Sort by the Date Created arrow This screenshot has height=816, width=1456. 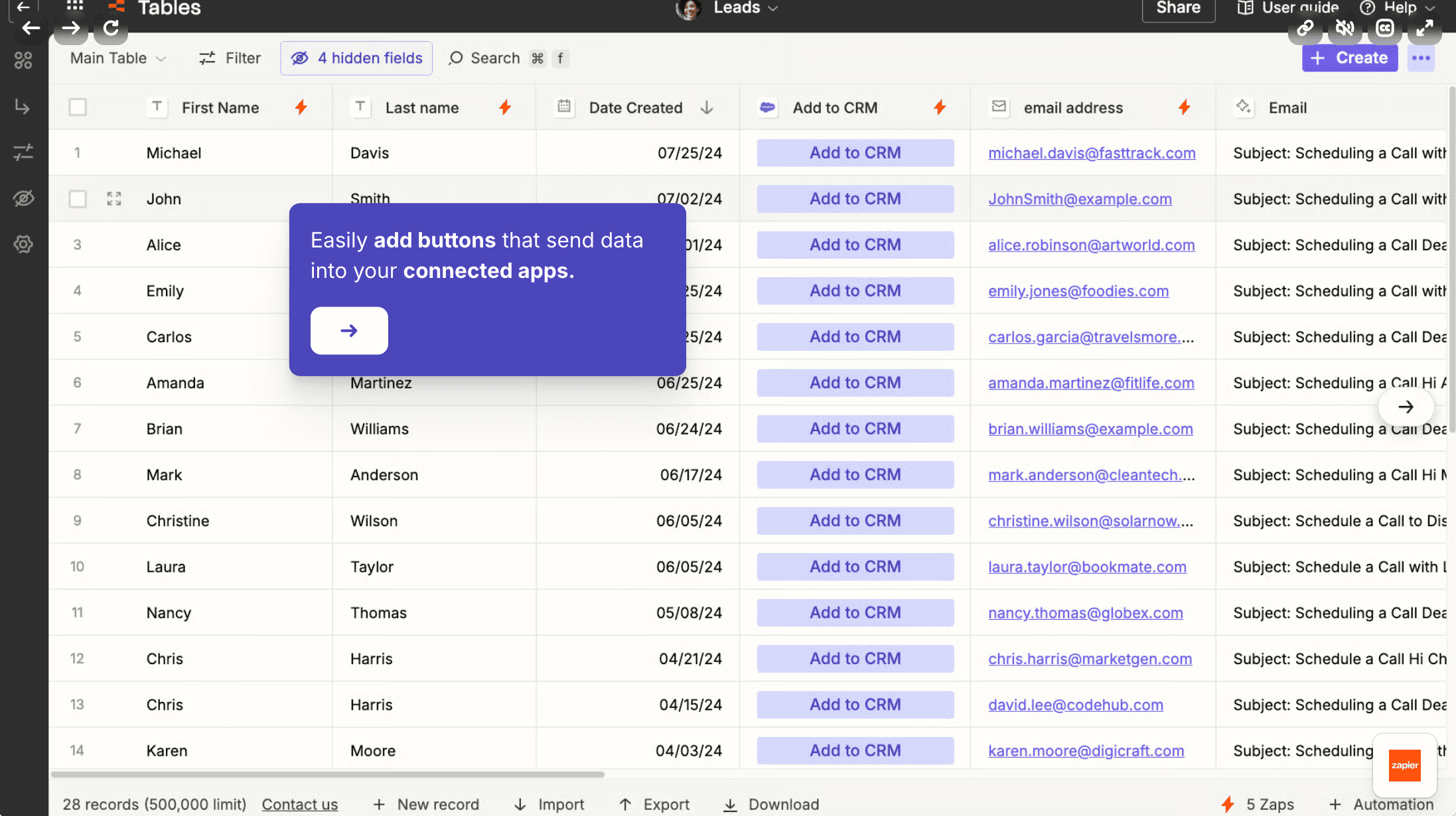(707, 107)
